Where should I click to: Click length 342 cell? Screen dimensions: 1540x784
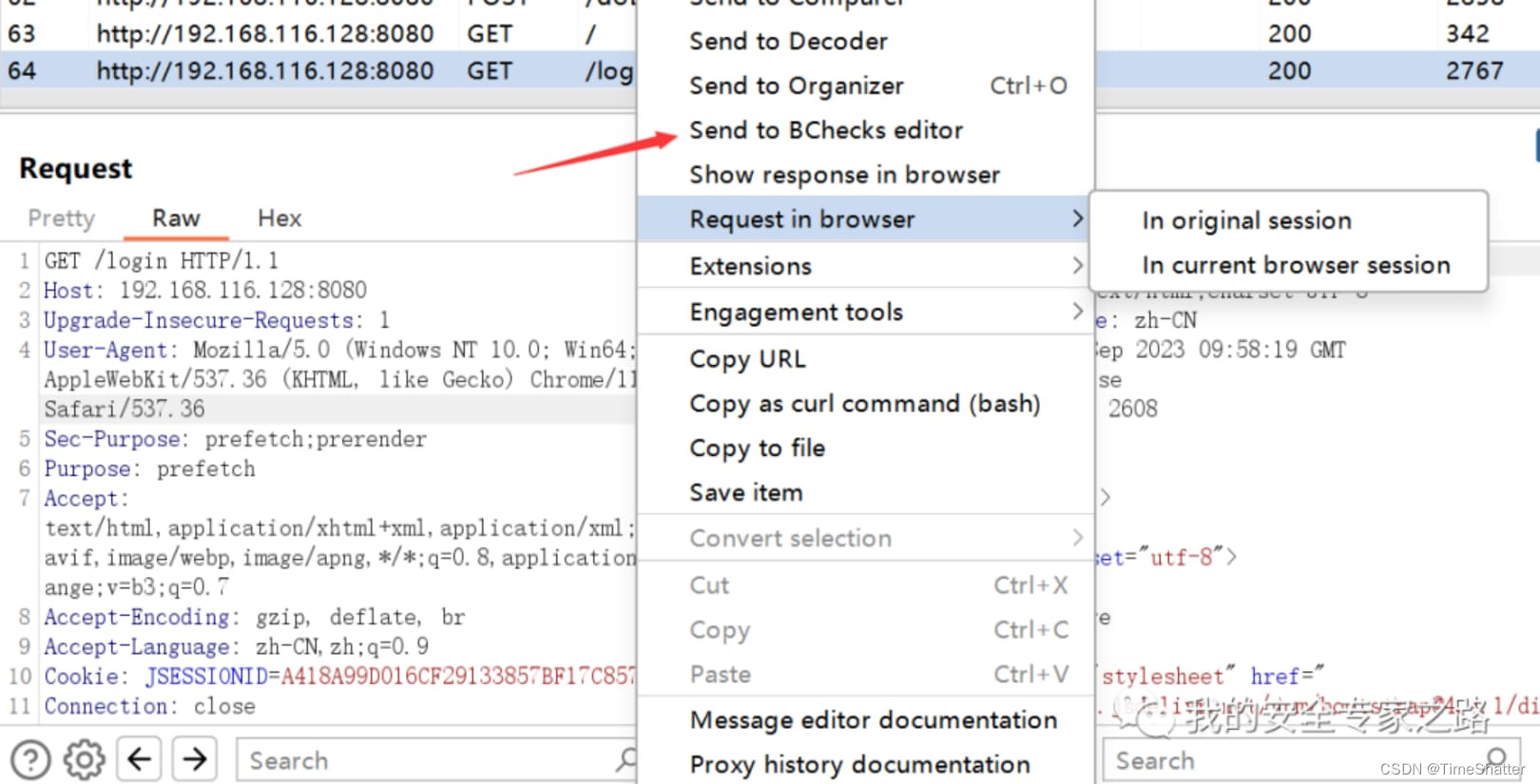[x=1468, y=33]
